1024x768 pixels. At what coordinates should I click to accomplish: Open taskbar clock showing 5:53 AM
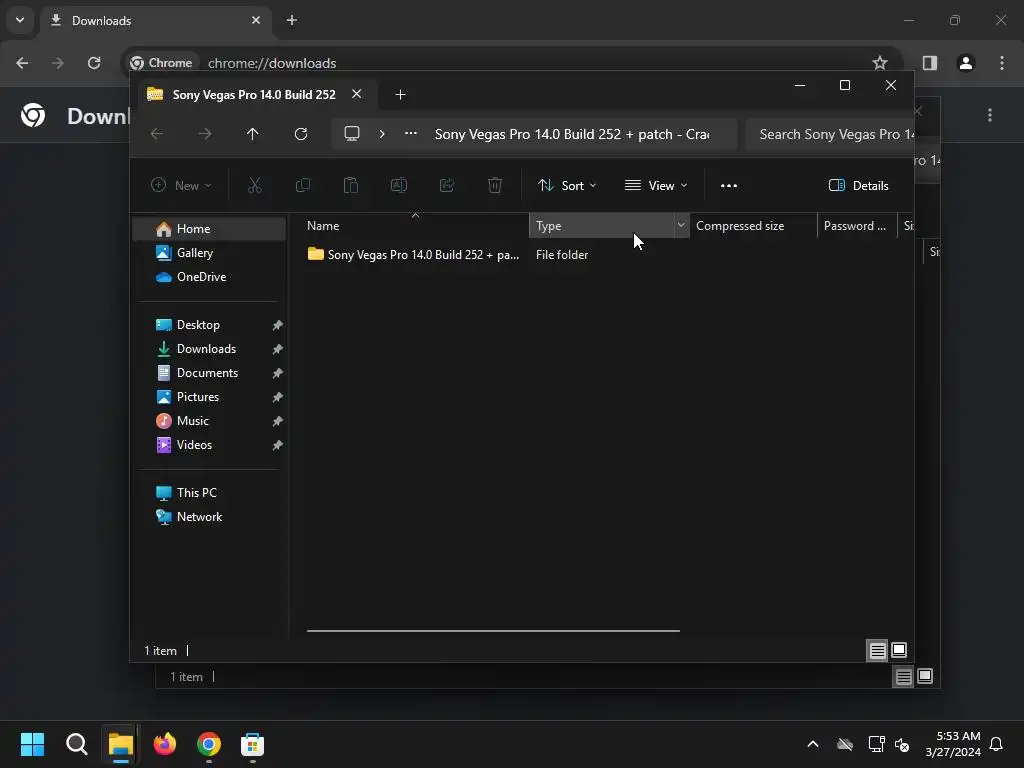(953, 744)
